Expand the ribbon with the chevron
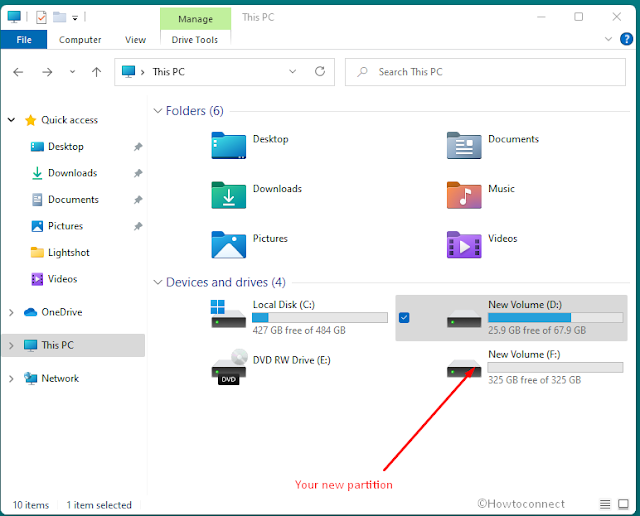Screen dimensions: 640x516 (x=608, y=39)
